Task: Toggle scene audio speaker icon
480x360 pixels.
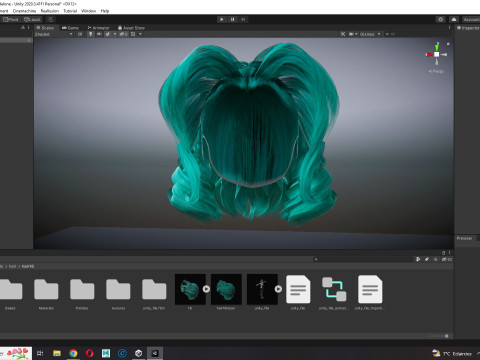Action: 99,34
